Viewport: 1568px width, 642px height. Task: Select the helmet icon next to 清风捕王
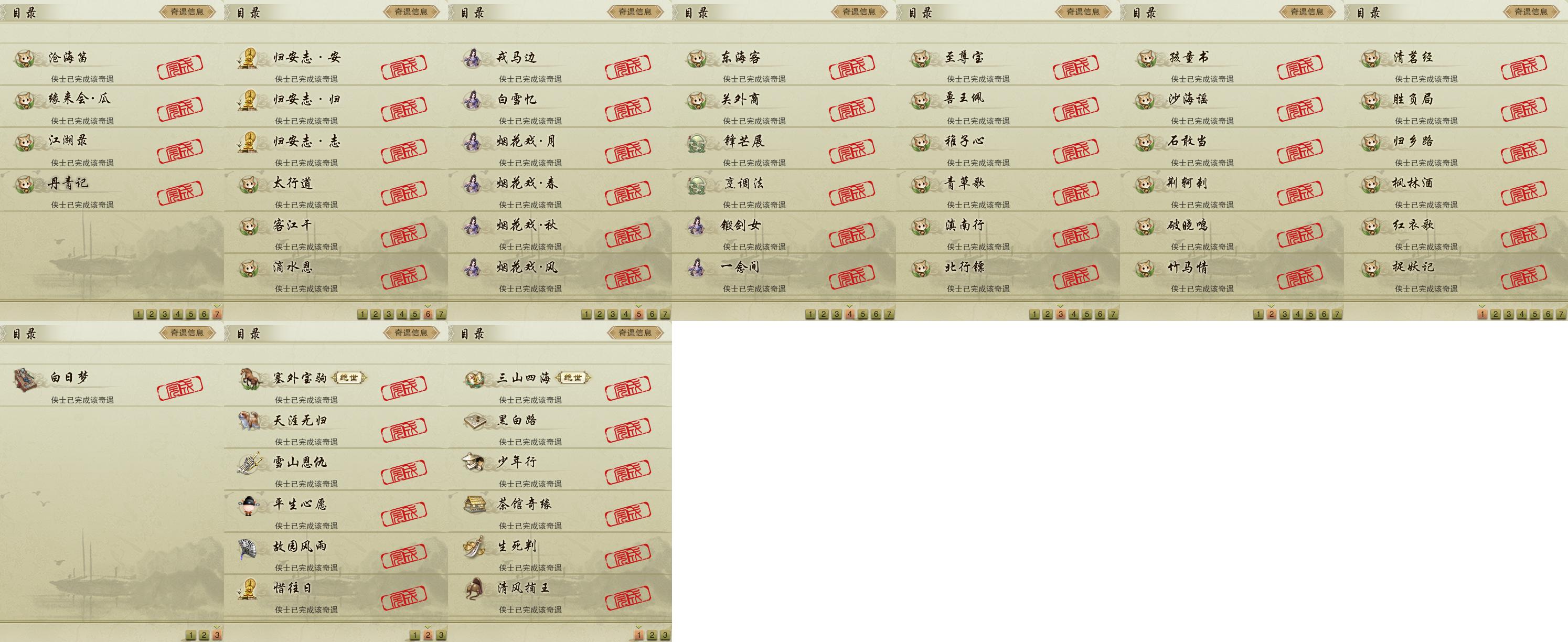(x=474, y=588)
